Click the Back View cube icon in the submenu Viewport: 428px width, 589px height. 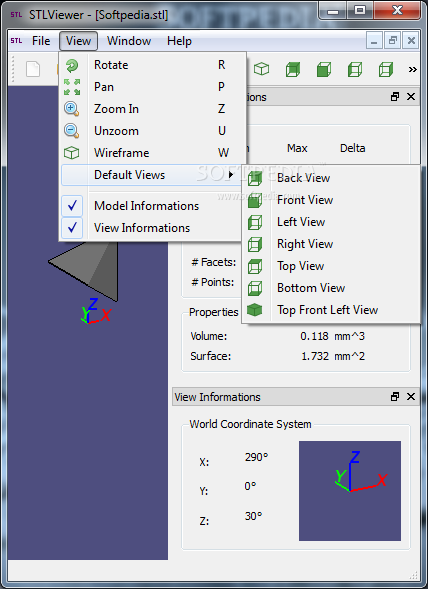[255, 178]
